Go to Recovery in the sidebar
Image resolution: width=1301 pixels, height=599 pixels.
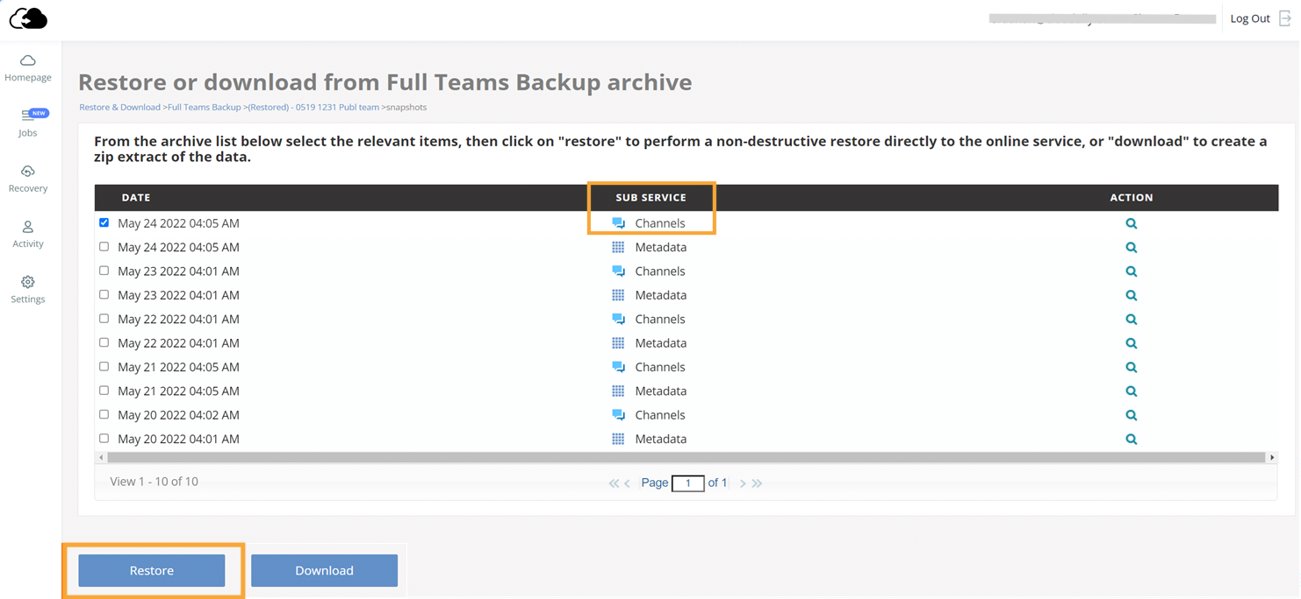[28, 172]
